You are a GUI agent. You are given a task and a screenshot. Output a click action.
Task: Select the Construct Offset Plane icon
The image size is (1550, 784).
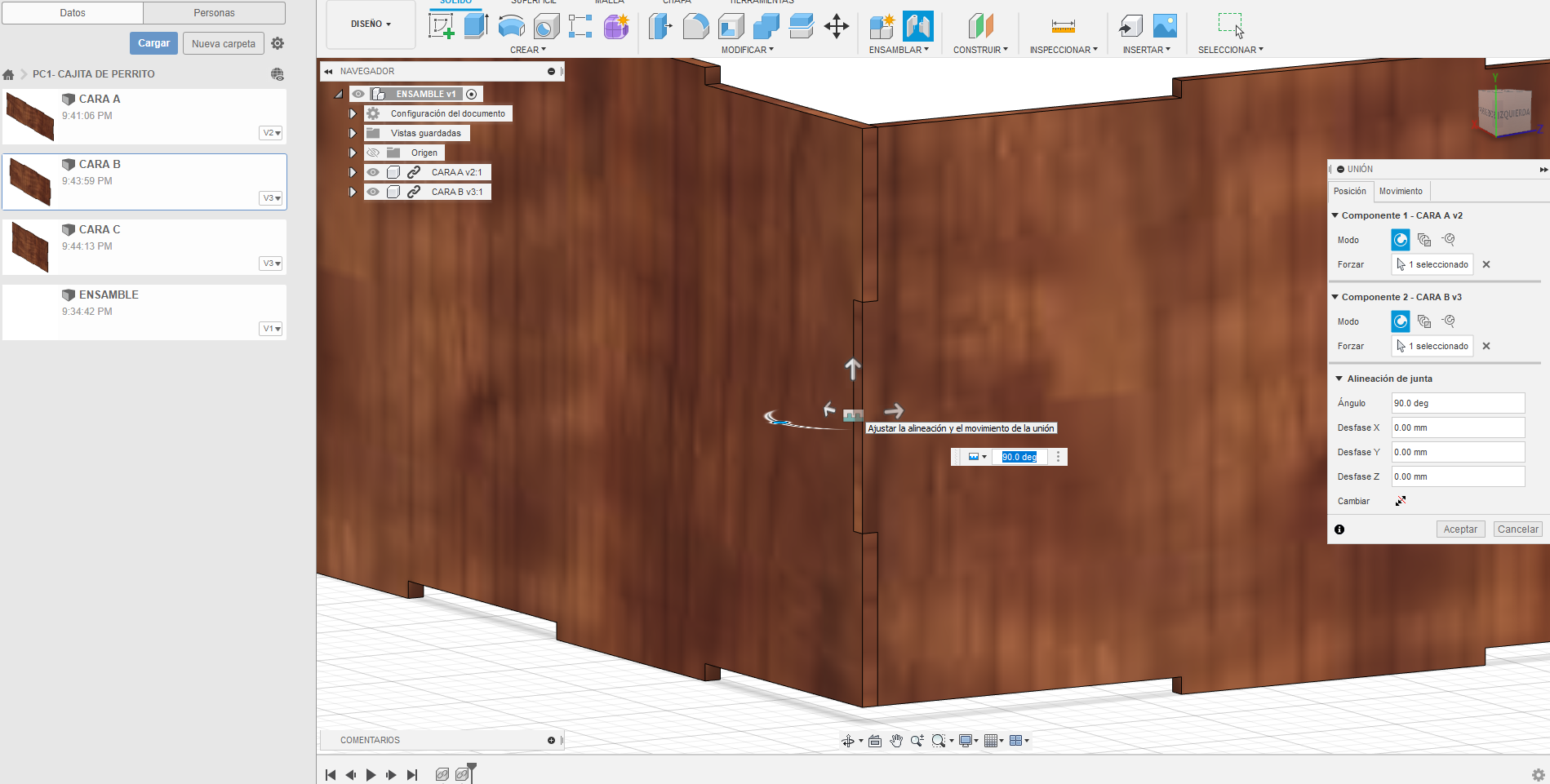(x=980, y=26)
